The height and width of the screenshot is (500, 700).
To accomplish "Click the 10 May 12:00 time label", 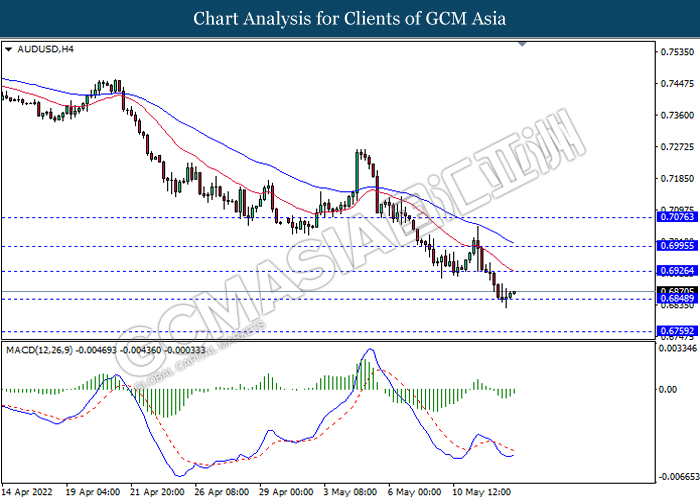I will point(482,492).
